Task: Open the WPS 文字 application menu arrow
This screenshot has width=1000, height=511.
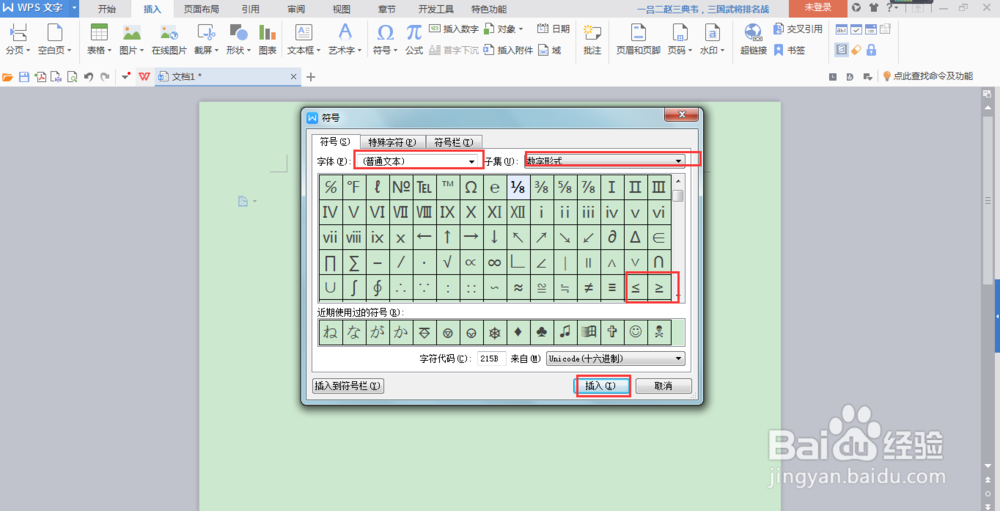Action: 74,8
